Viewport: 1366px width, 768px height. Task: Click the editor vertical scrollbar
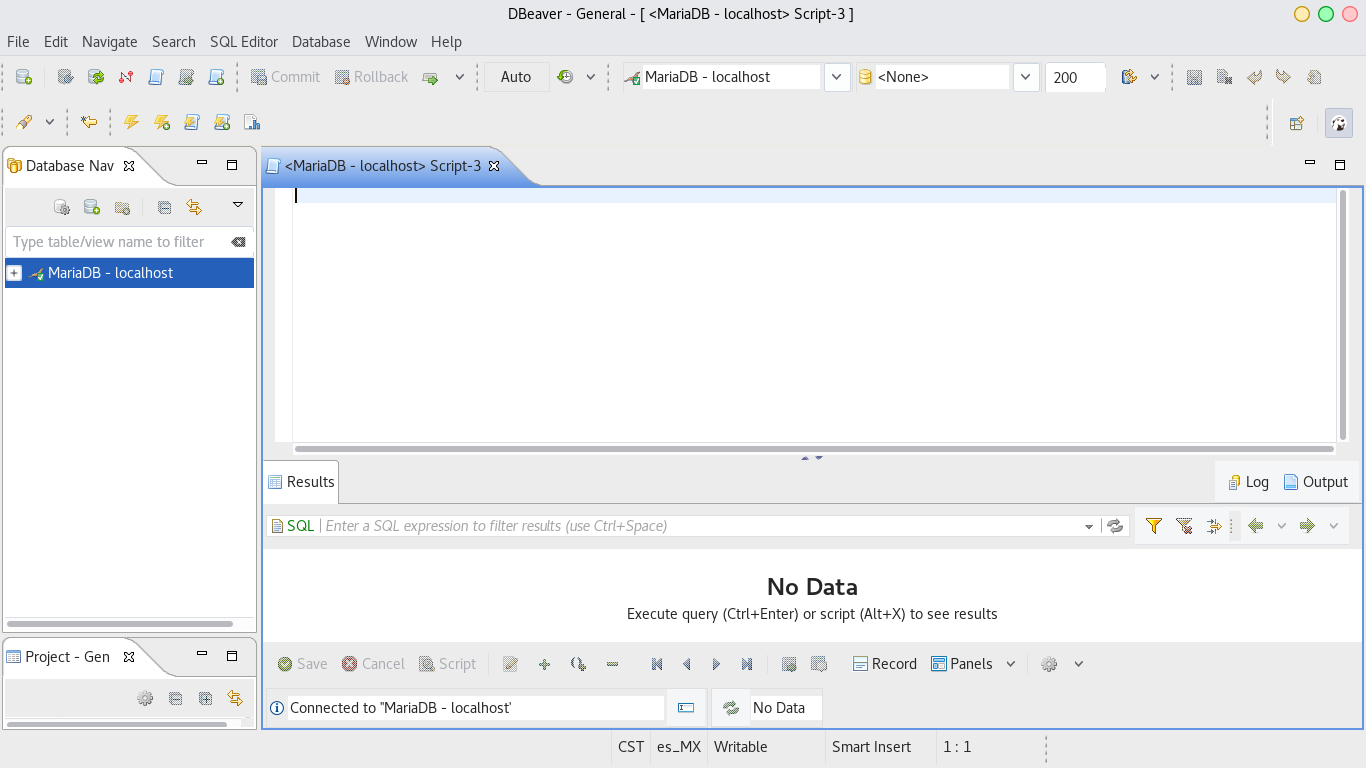point(1343,315)
